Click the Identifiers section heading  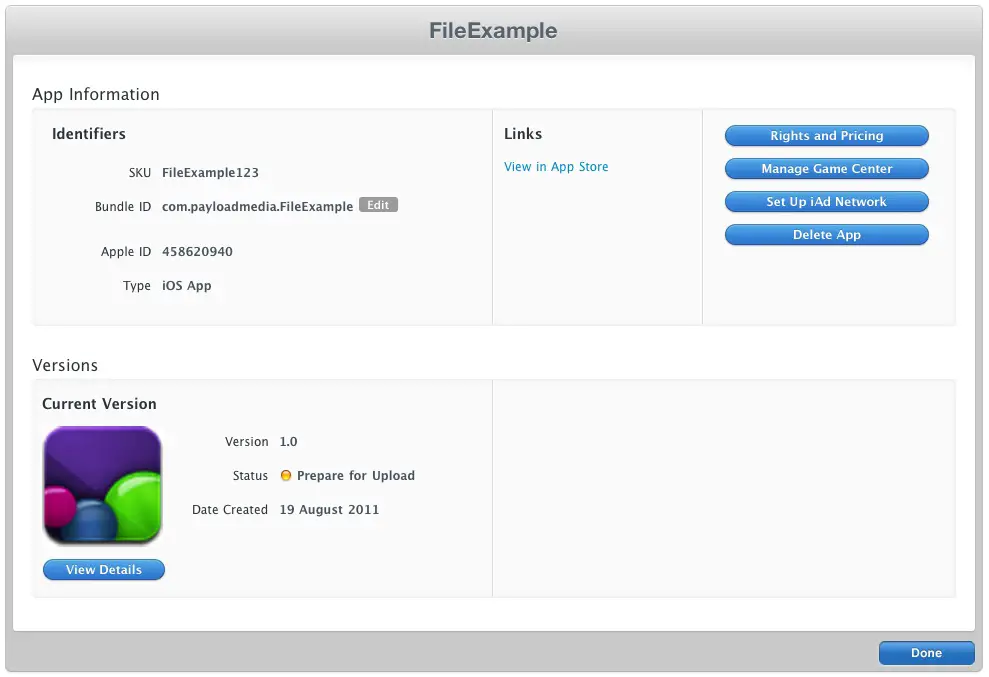89,134
